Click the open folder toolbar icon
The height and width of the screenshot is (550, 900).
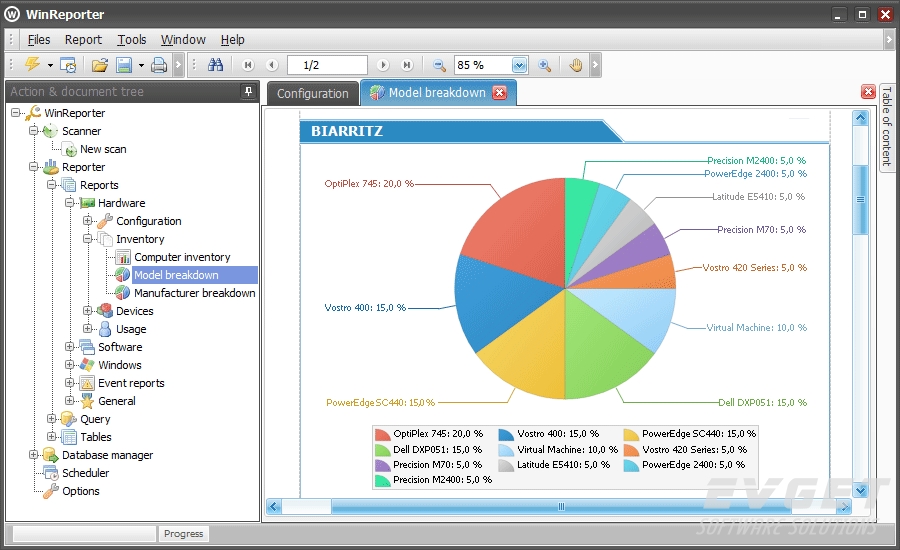pos(100,65)
